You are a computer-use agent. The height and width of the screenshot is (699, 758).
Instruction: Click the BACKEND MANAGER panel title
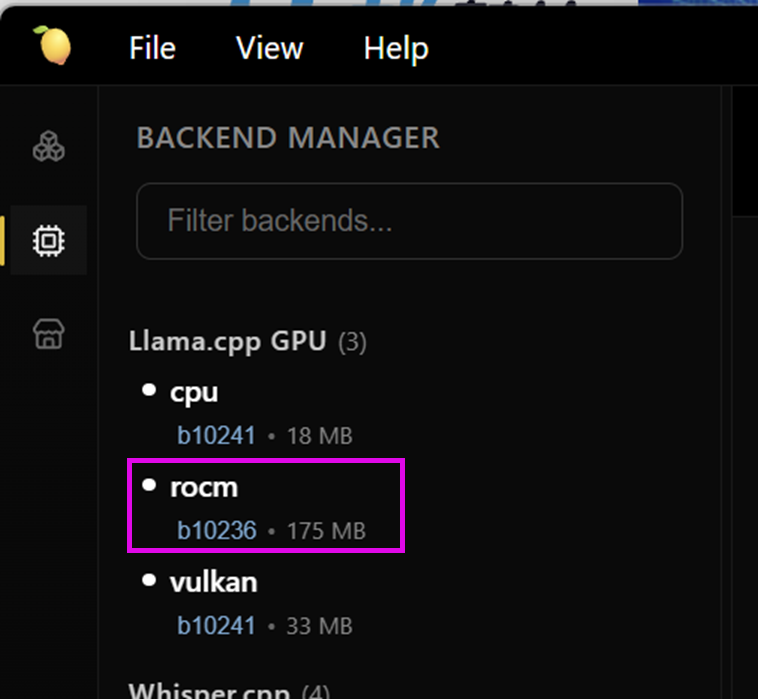pyautogui.click(x=288, y=138)
